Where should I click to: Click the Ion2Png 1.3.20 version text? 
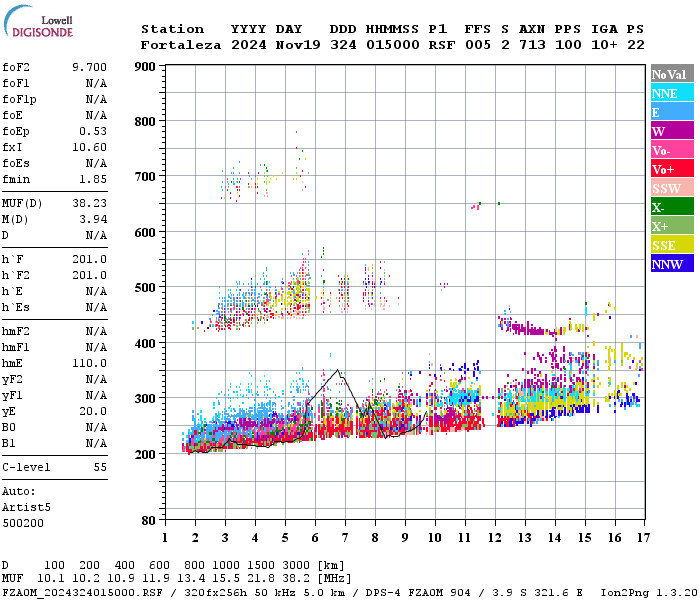(x=649, y=592)
